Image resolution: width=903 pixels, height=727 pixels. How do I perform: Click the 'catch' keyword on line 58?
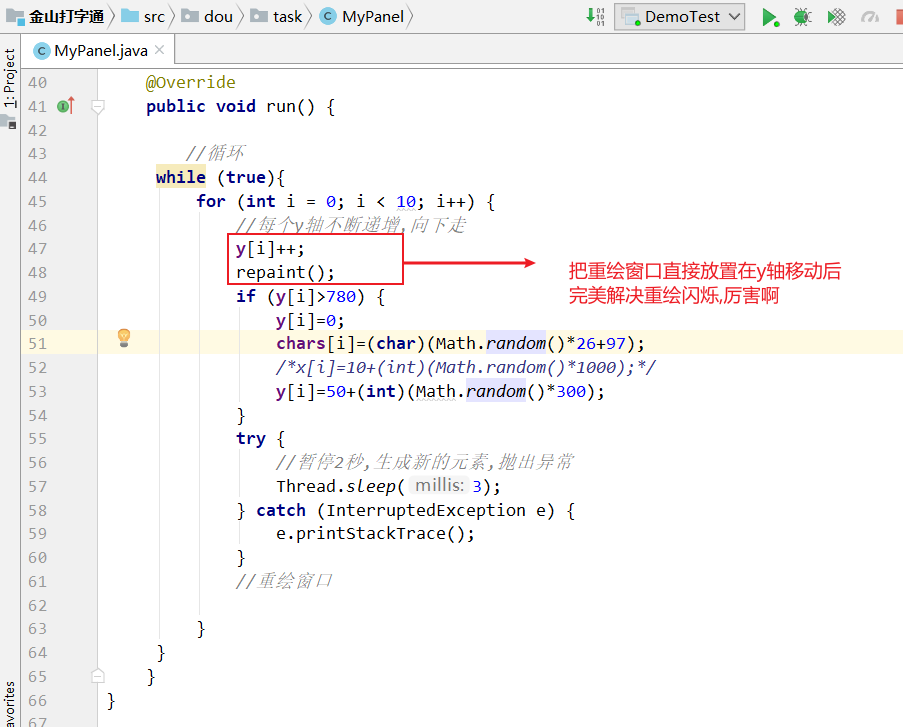(x=281, y=510)
